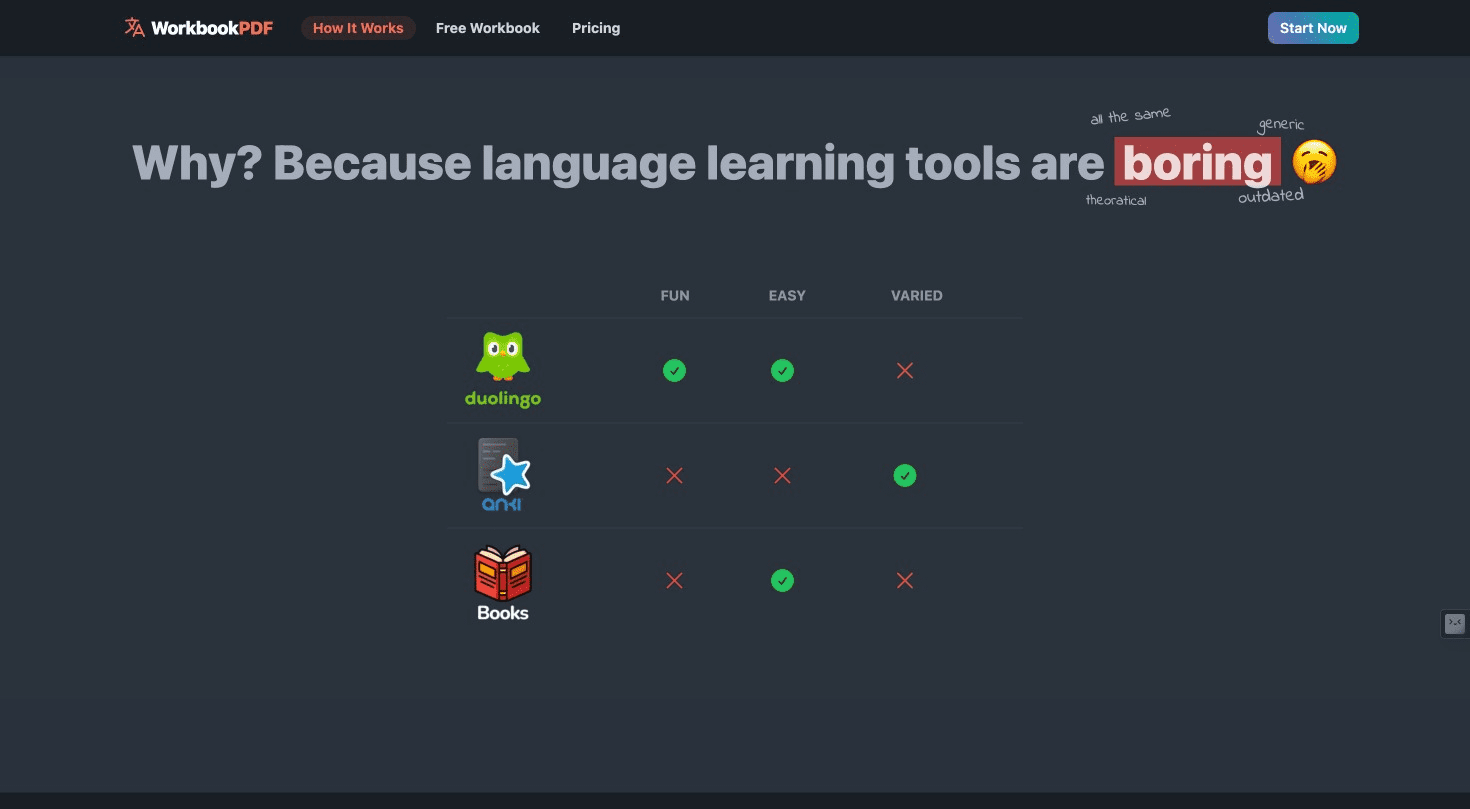
Task: Click the WorkbookPDF translate logo icon
Action: (134, 28)
